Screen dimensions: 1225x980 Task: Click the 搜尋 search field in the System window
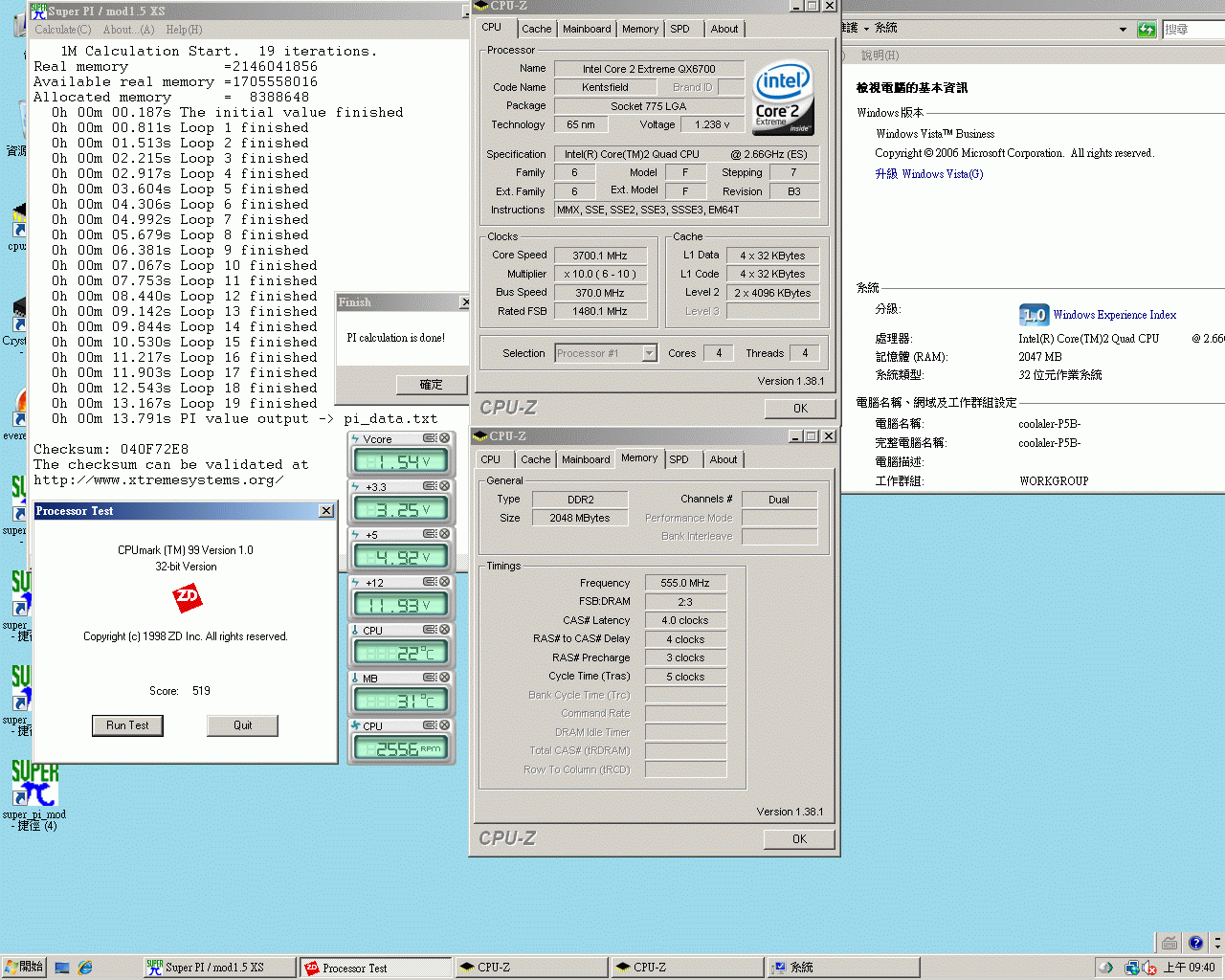1193,30
